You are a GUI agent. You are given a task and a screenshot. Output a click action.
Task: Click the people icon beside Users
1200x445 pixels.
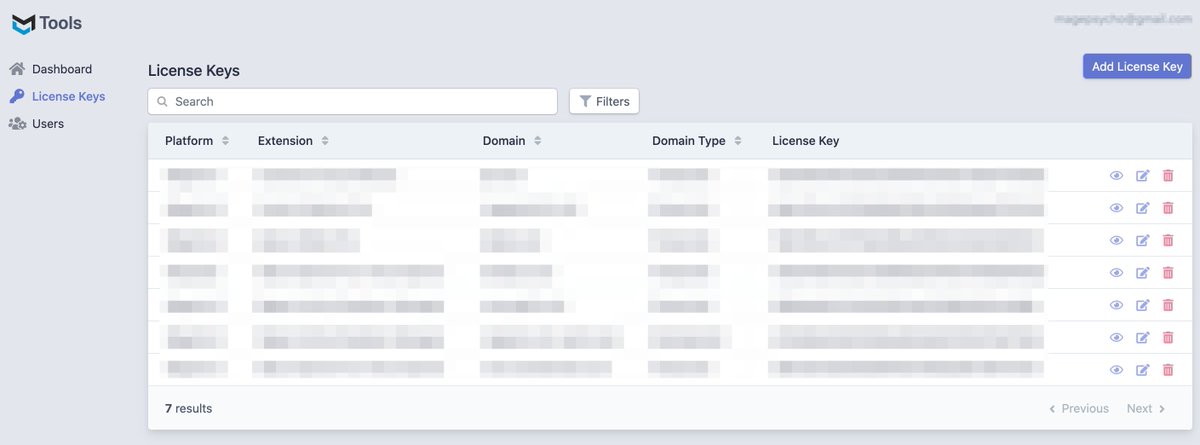(x=17, y=124)
